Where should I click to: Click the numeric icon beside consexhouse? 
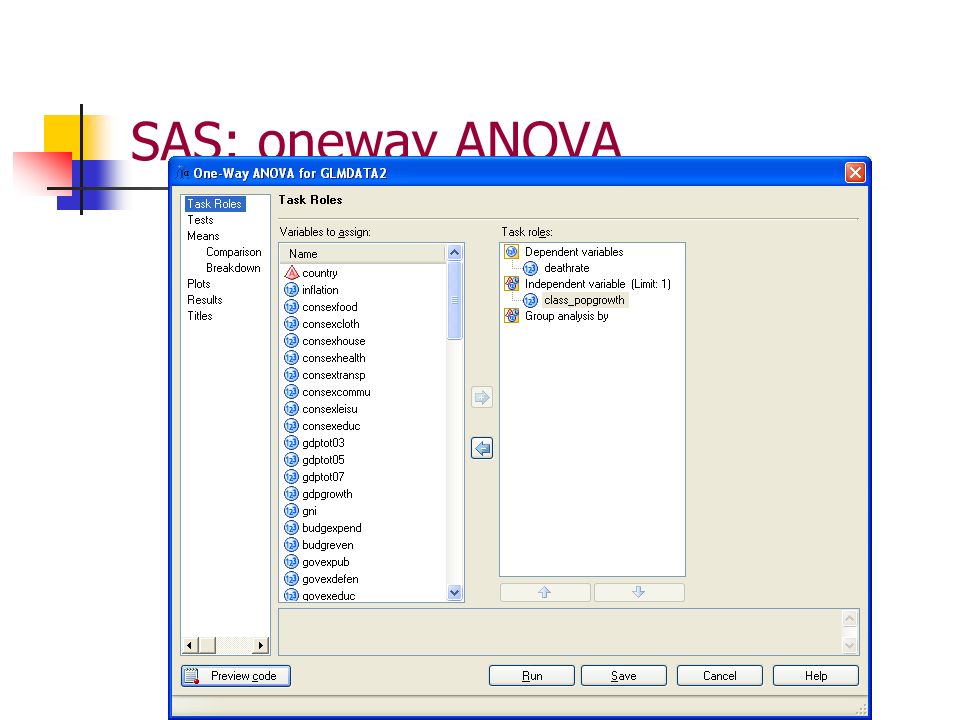(291, 341)
